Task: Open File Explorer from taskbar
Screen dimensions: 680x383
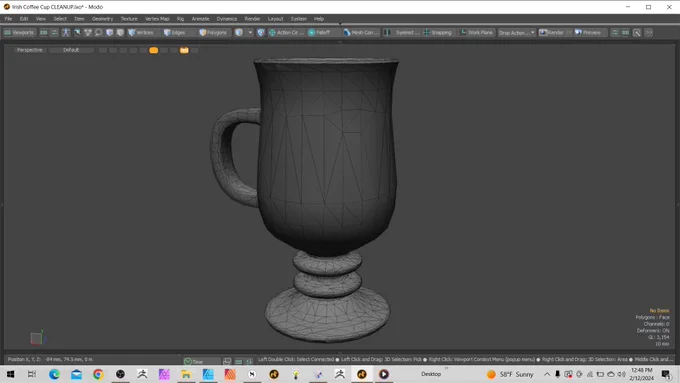Action: (x=186, y=374)
